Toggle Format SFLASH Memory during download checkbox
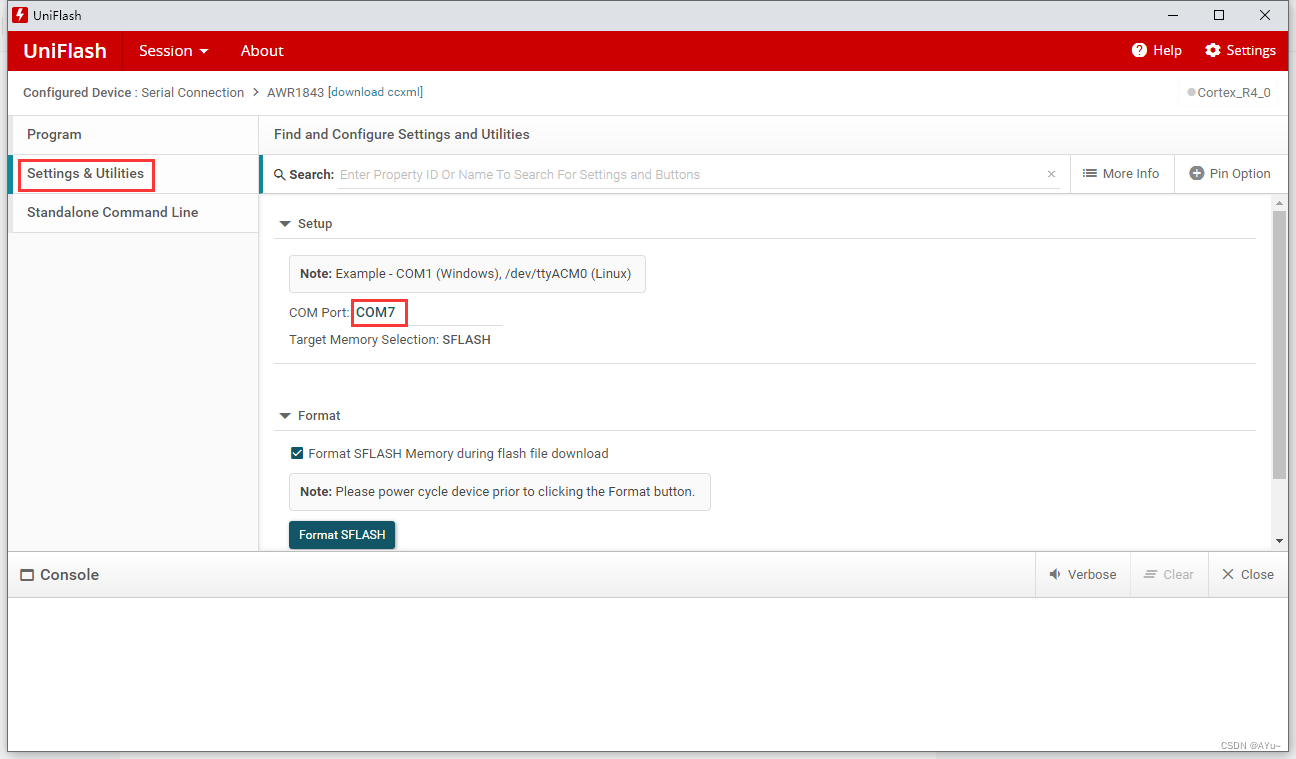This screenshot has height=759, width=1296. [297, 453]
